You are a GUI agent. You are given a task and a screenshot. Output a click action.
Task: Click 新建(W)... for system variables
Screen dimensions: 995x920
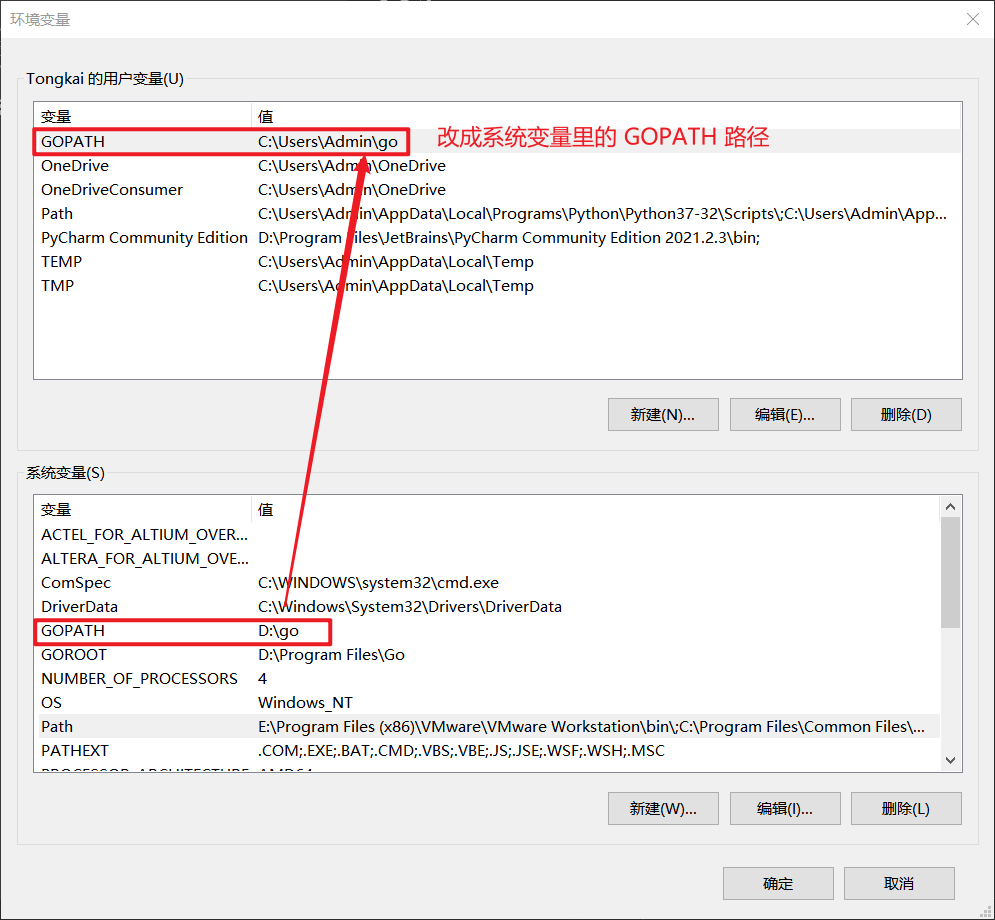point(663,808)
